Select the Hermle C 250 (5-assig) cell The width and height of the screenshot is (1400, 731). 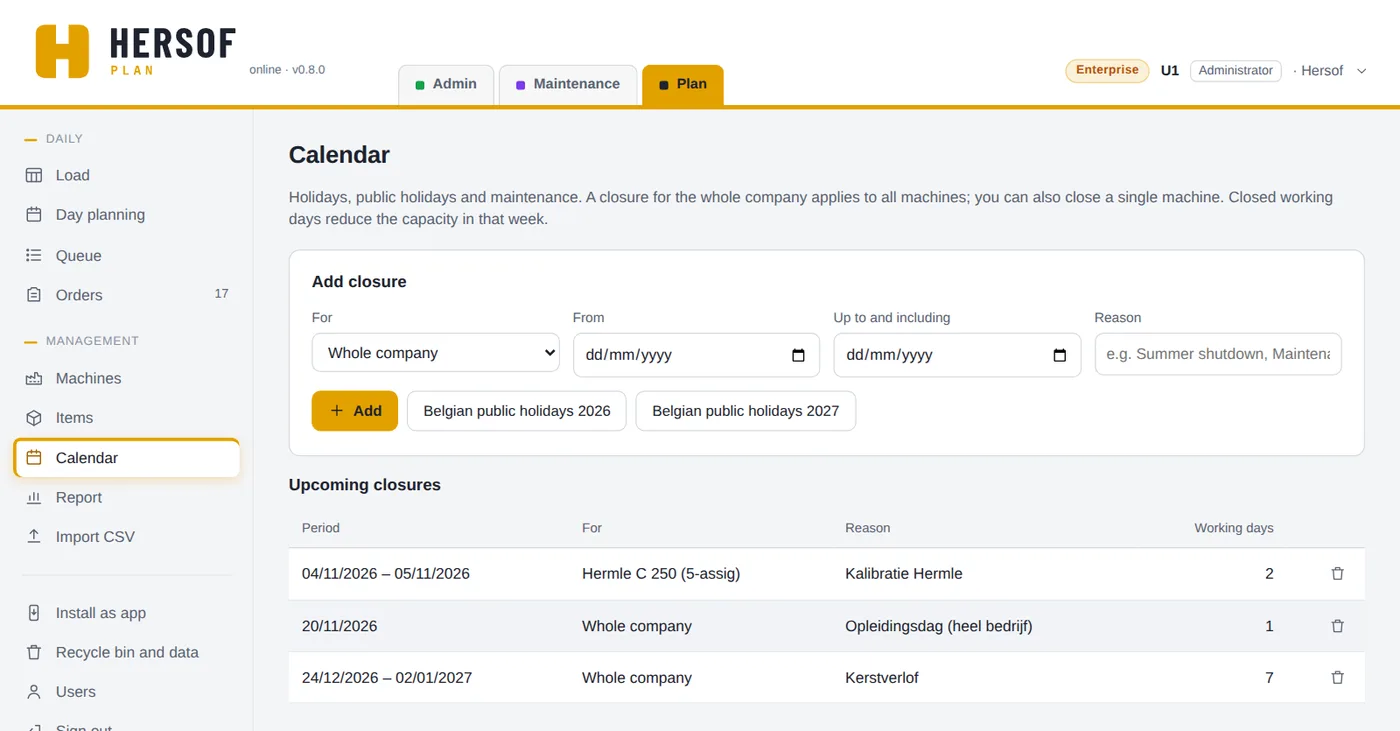(x=661, y=574)
